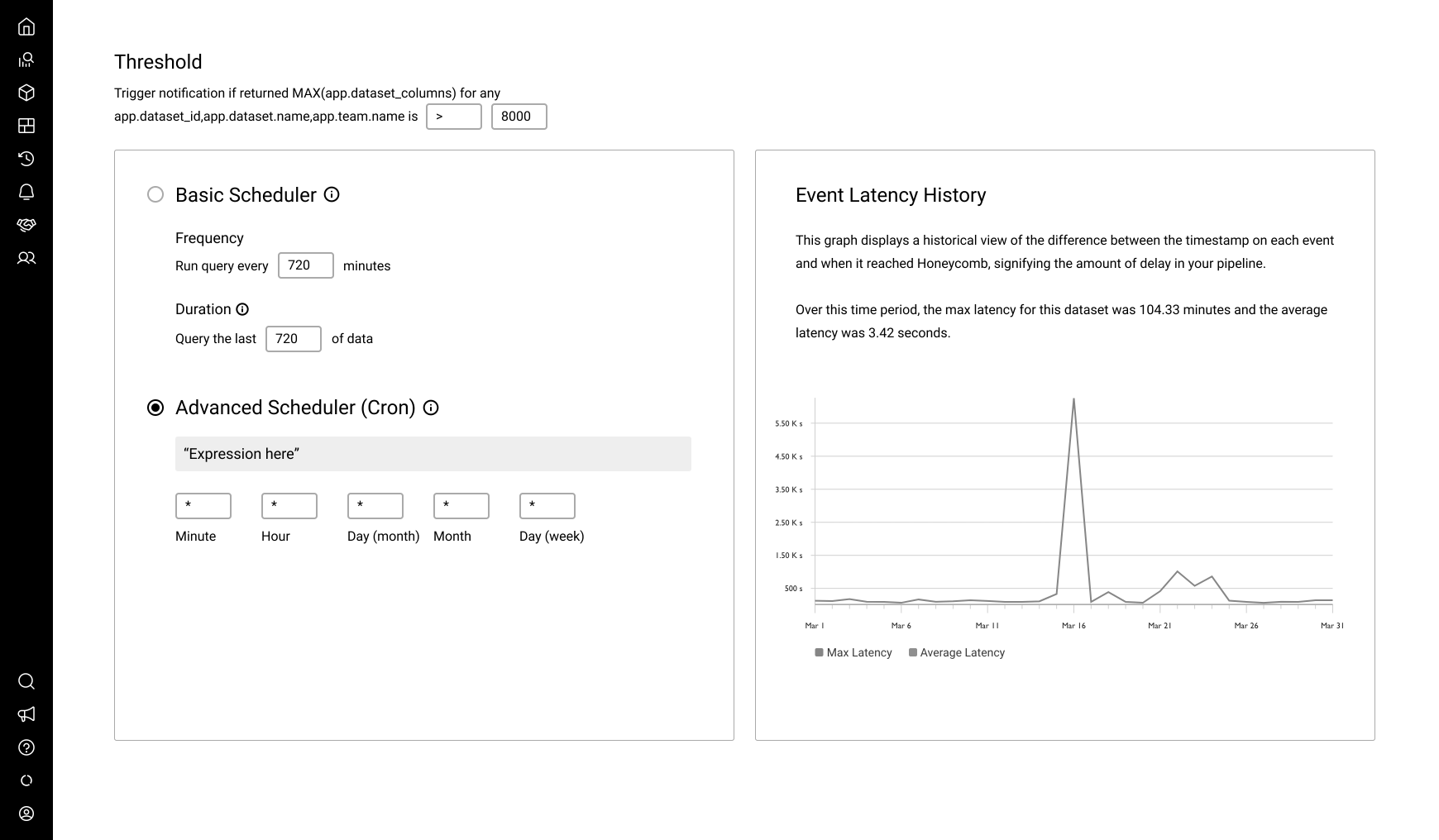Toggle the Max Latency legend item
1439x840 pixels.
point(853,652)
